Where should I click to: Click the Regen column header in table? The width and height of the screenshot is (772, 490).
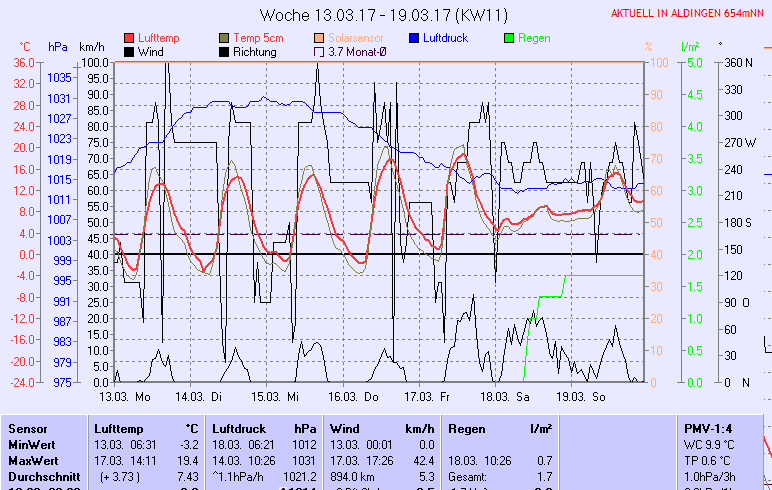coord(468,428)
